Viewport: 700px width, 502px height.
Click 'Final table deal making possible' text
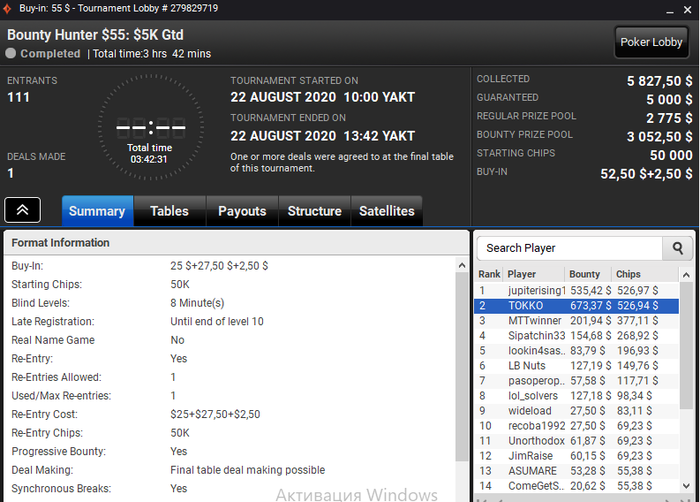point(247,470)
